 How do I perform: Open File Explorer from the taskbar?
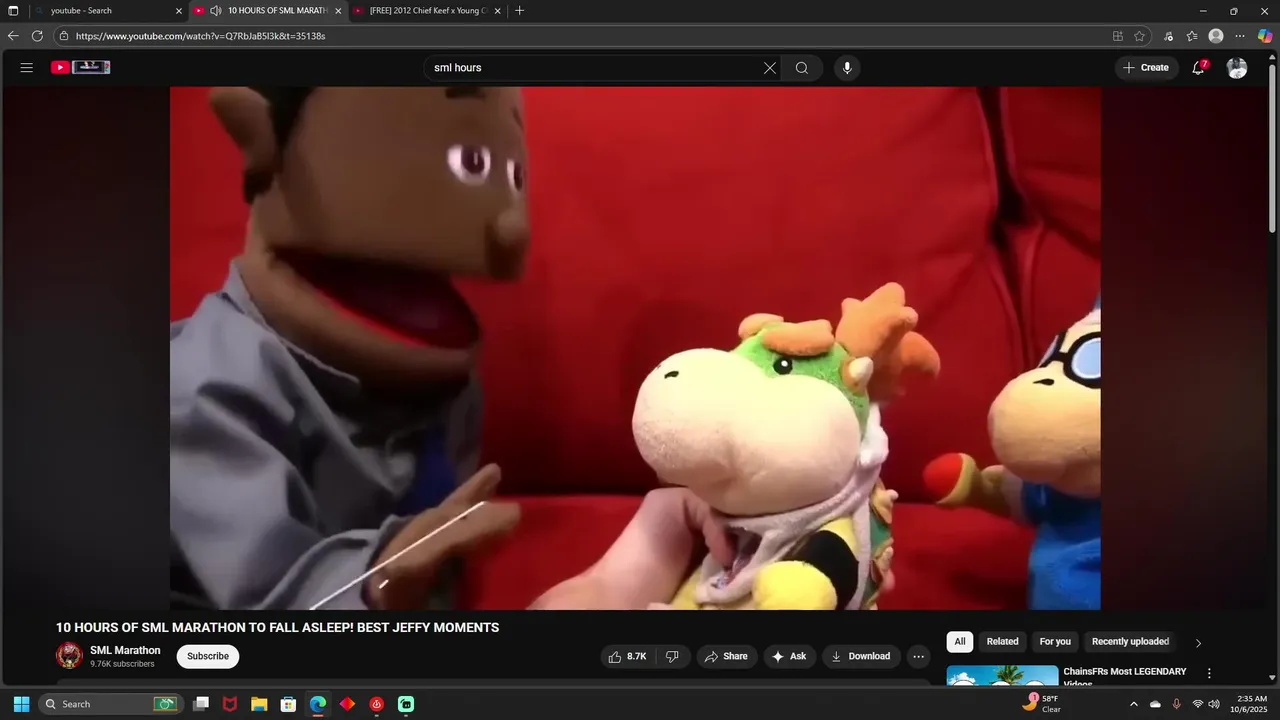click(259, 704)
